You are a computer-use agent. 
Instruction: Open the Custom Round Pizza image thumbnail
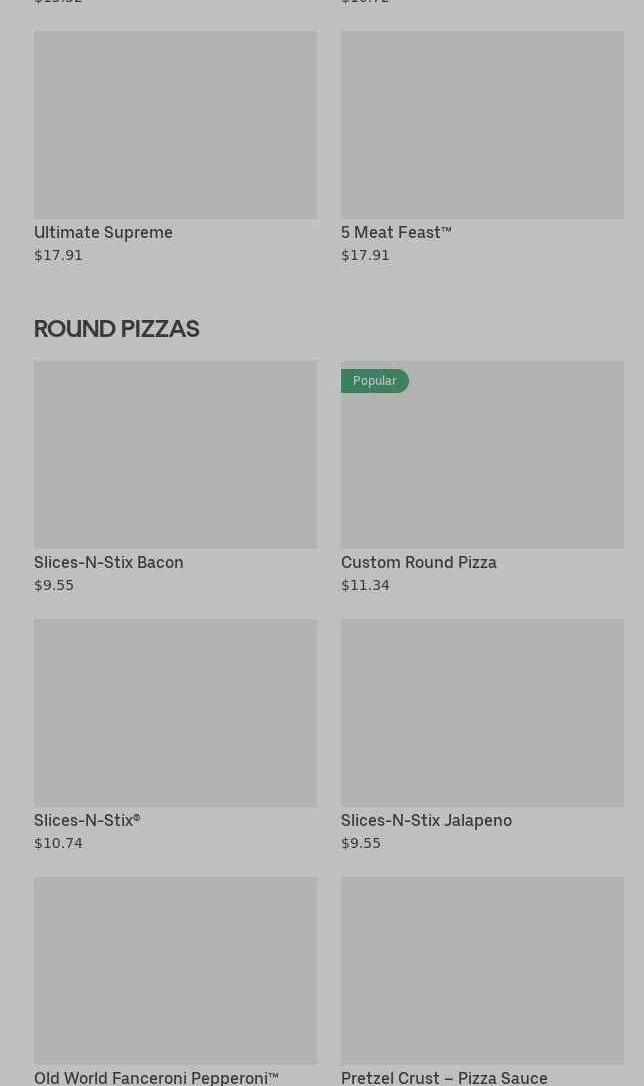482,465
